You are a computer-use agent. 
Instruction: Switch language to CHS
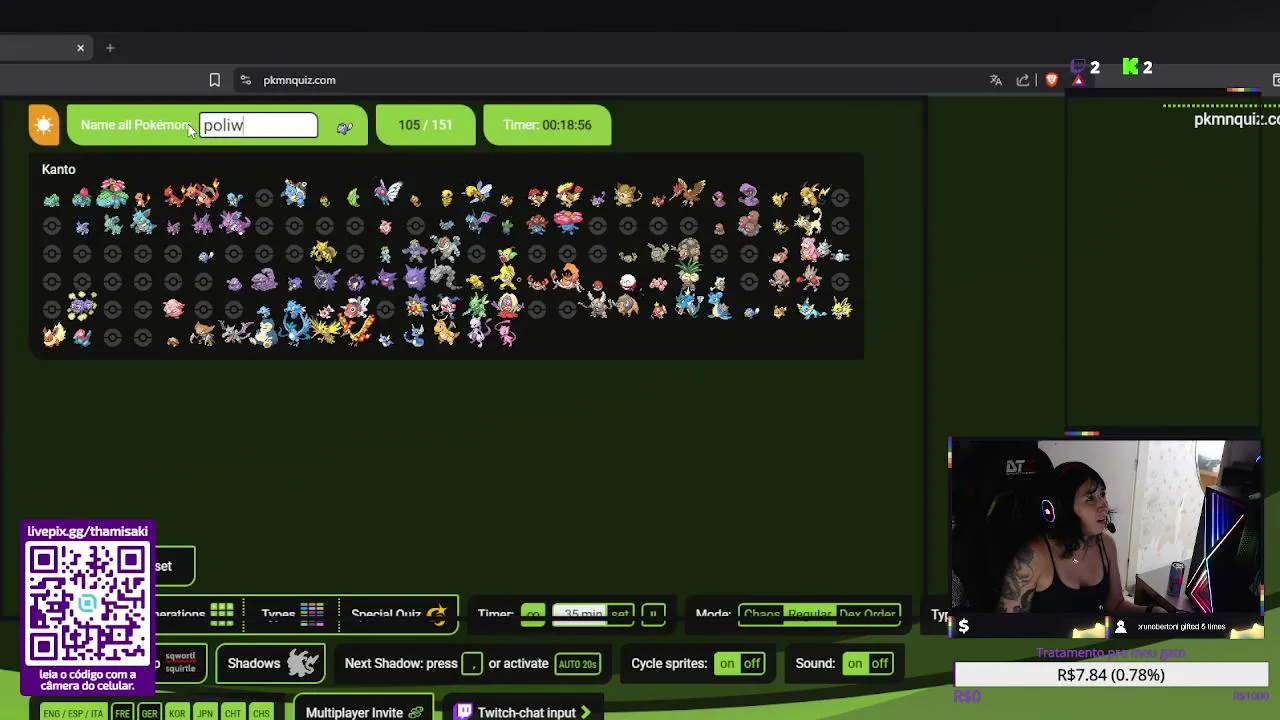[261, 713]
